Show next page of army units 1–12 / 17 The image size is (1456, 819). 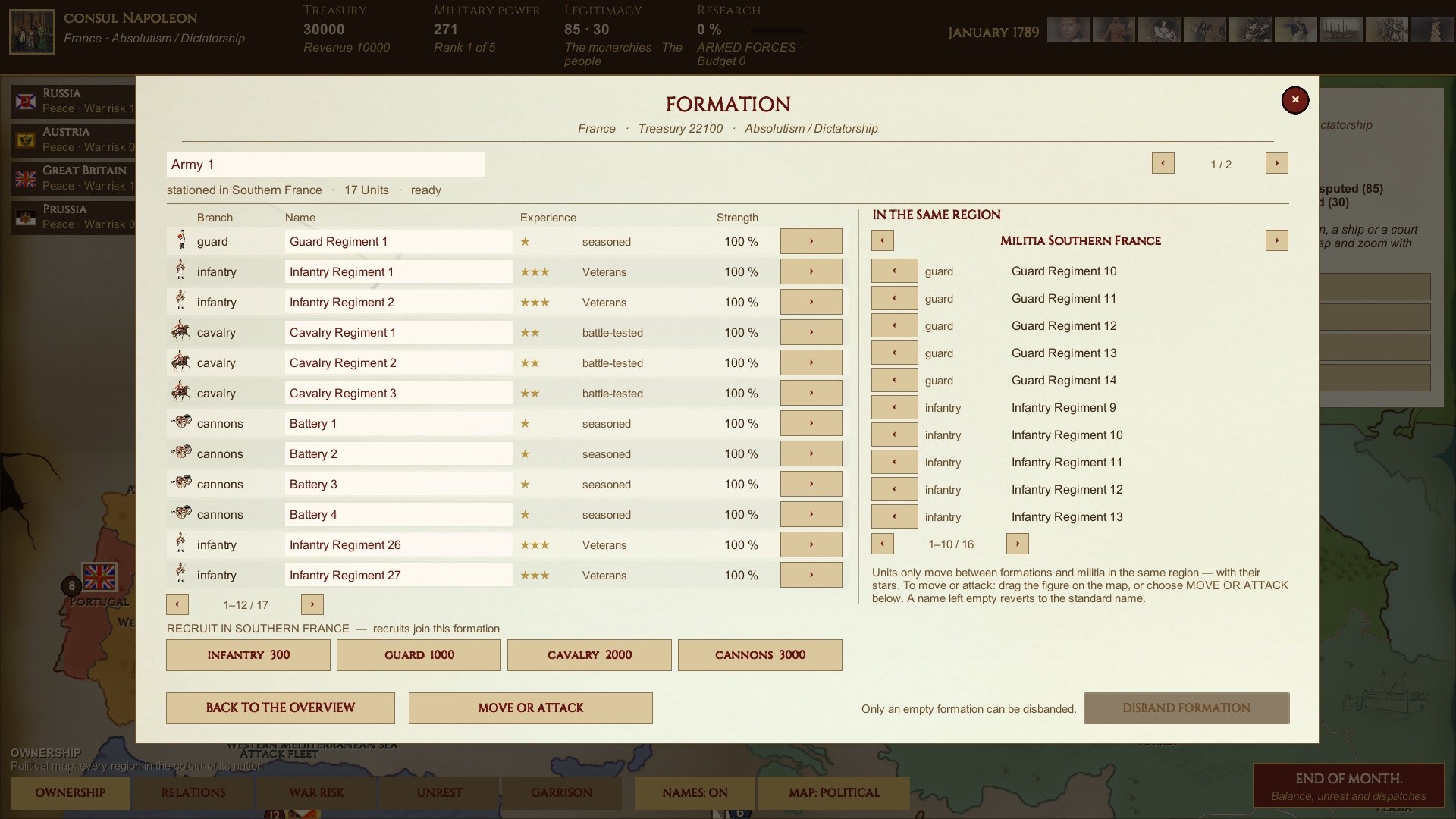tap(312, 604)
